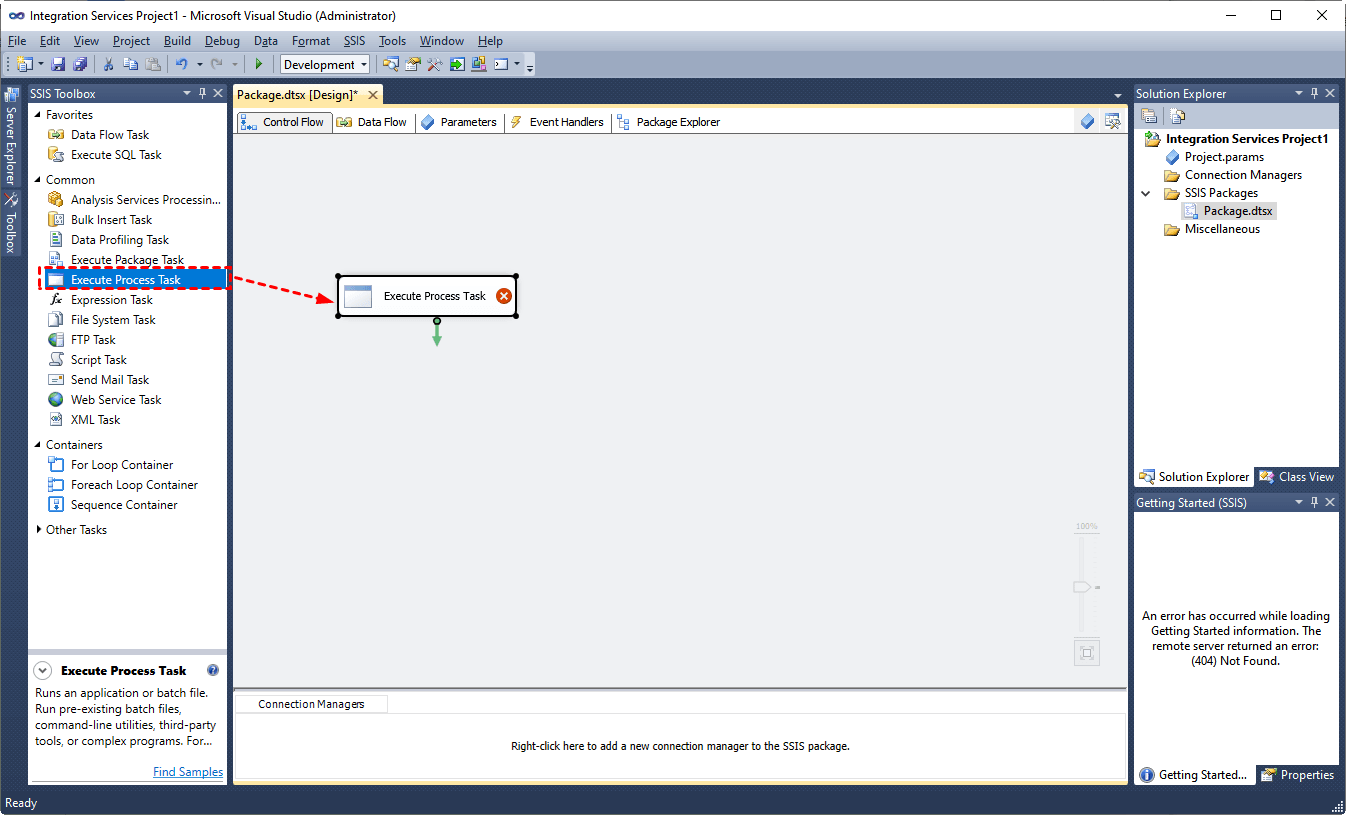Screen dimensions: 1346x815
Task: Expand the Other Tasks toolbox section
Action: pyautogui.click(x=38, y=530)
